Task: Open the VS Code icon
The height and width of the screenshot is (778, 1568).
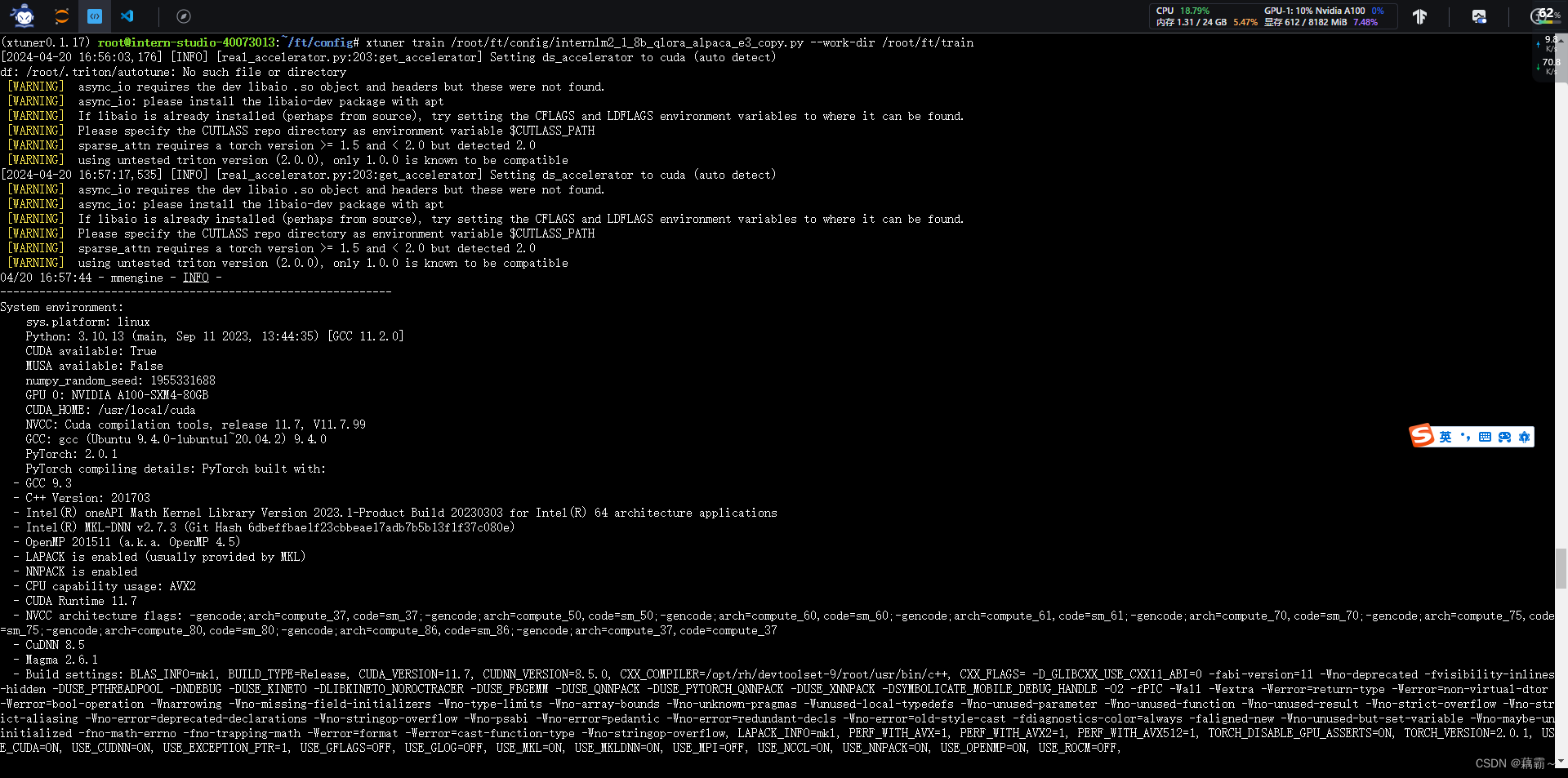Action: [x=127, y=16]
